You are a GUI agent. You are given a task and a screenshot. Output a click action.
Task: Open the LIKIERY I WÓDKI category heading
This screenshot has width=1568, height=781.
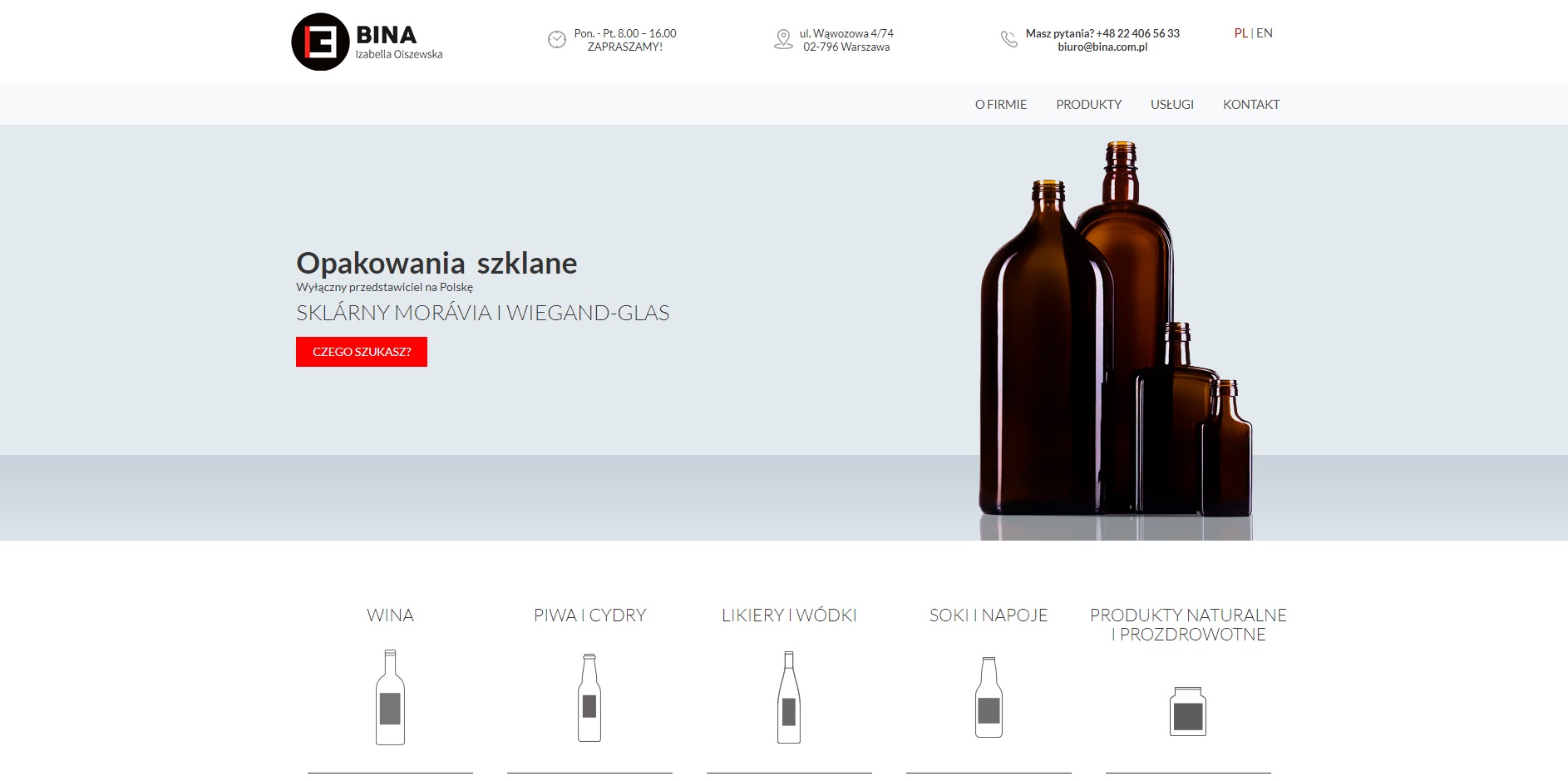[789, 615]
